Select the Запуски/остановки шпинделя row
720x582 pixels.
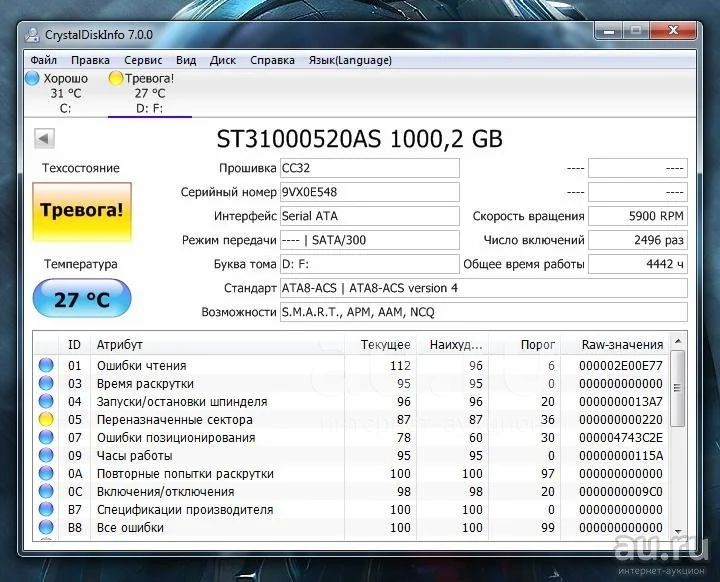pos(351,401)
